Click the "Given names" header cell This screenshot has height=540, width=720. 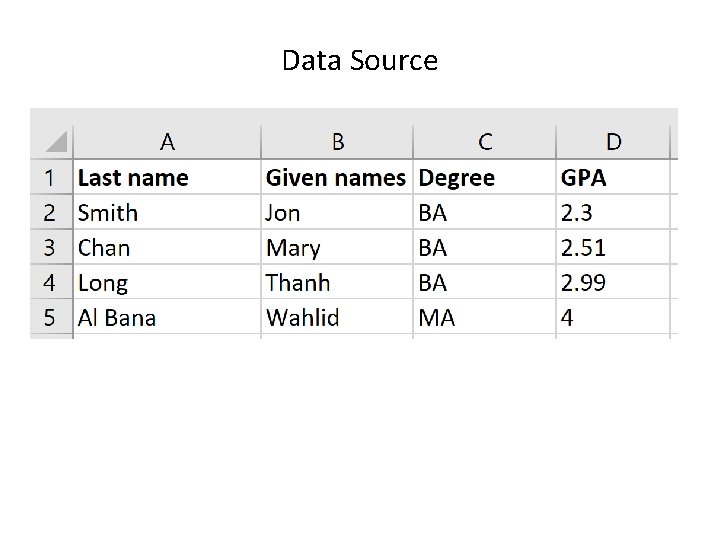point(335,178)
